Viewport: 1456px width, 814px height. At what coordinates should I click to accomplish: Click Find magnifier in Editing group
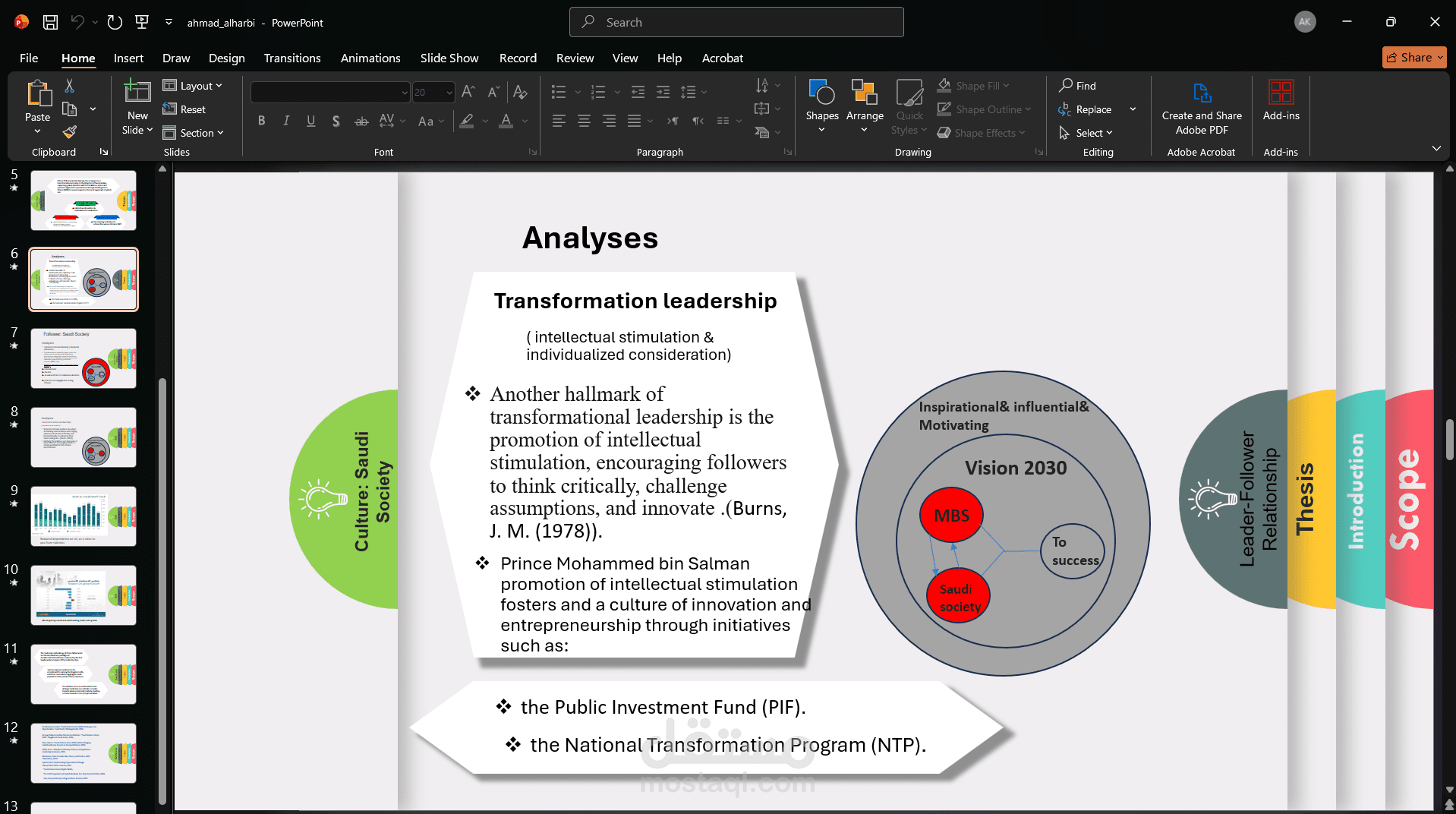pos(1078,86)
